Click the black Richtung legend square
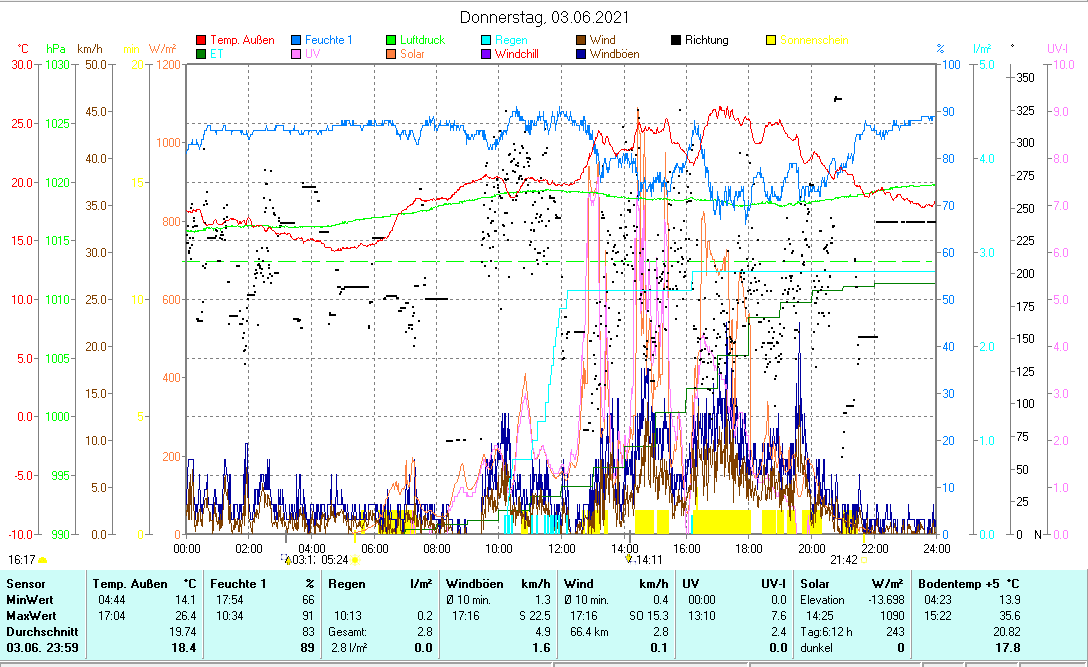This screenshot has width=1088, height=667. (x=676, y=41)
